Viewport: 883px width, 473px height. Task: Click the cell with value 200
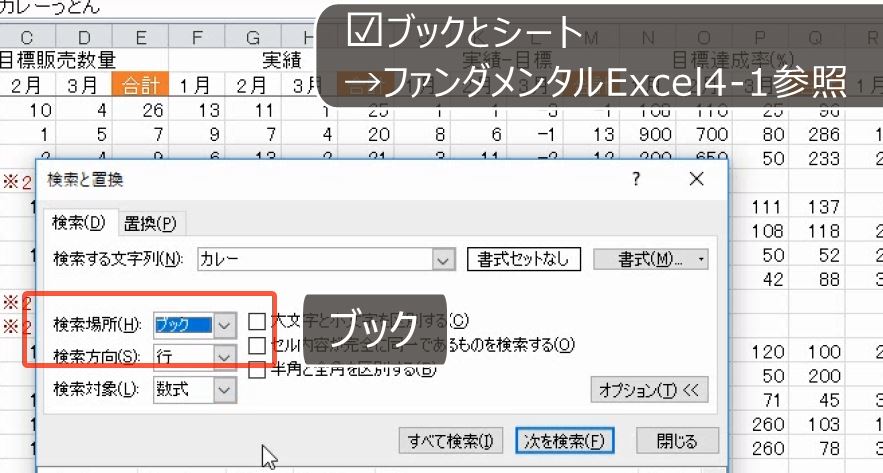click(x=817, y=376)
